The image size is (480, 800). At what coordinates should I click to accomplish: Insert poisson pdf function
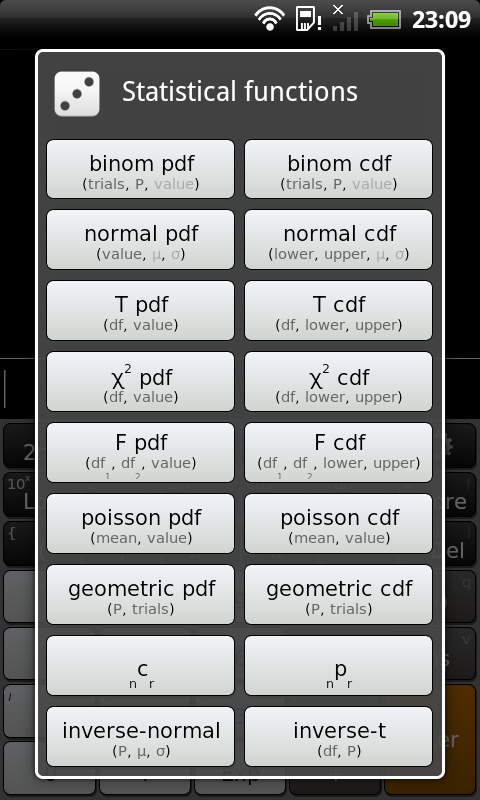140,523
